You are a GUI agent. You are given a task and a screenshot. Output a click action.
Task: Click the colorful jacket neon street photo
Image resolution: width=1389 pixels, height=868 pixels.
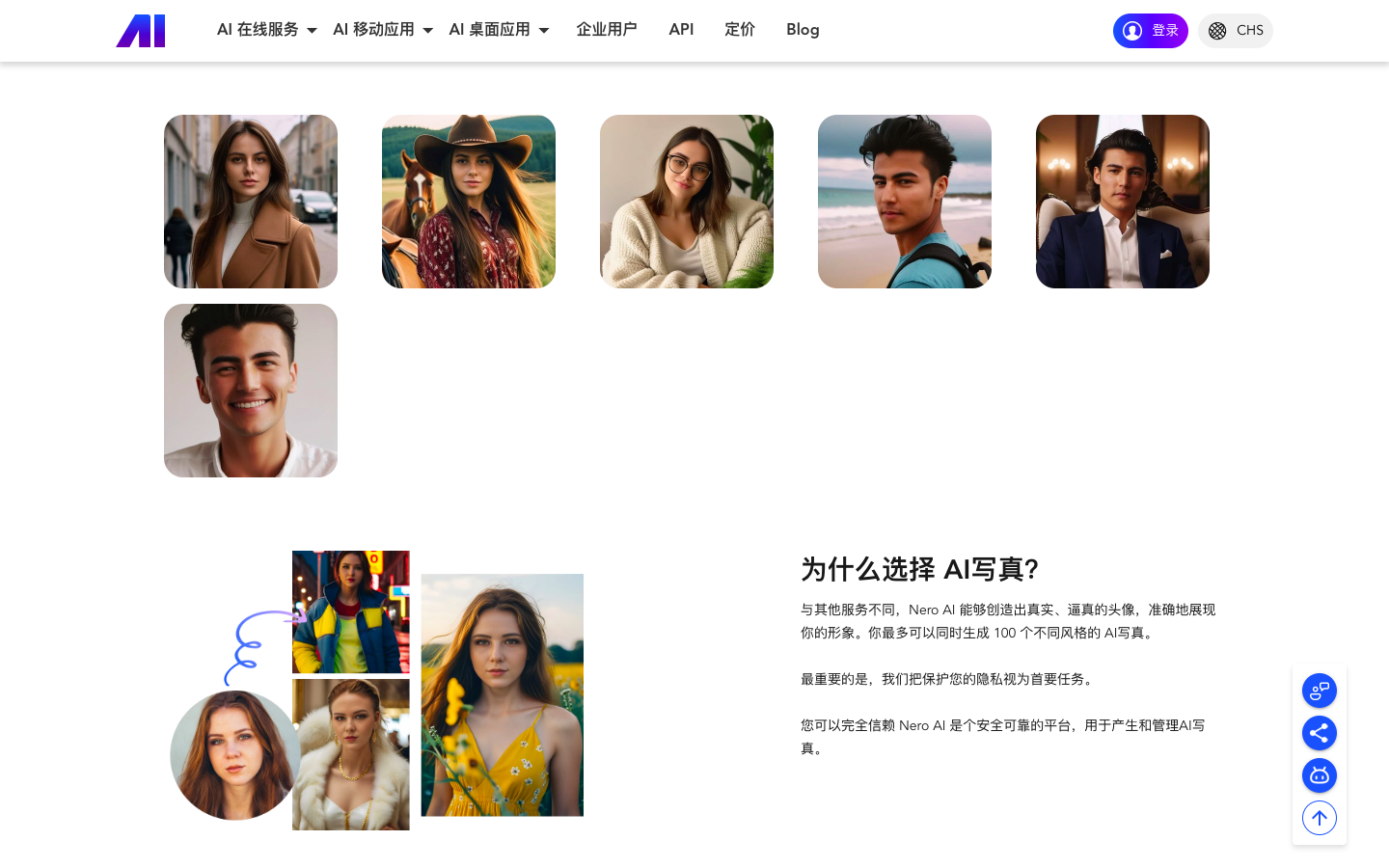[351, 611]
